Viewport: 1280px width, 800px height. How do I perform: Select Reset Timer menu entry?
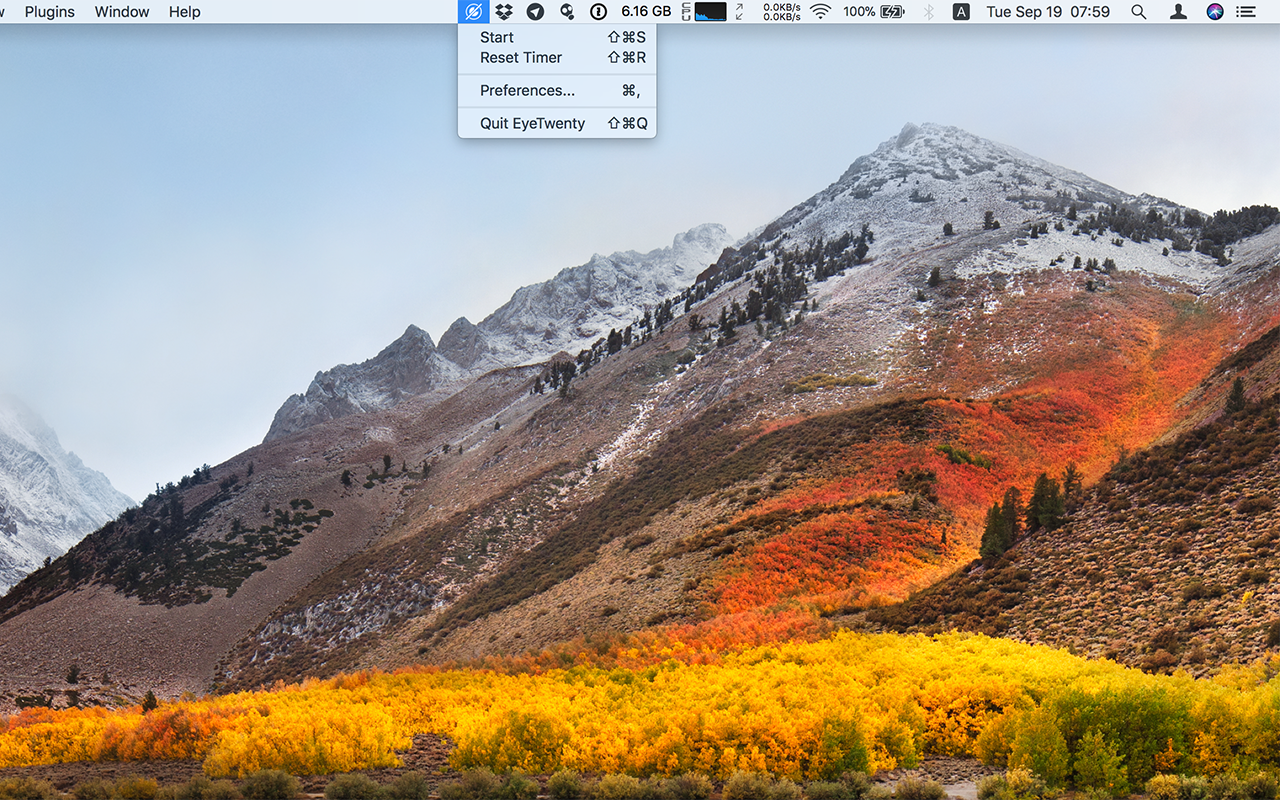click(557, 57)
